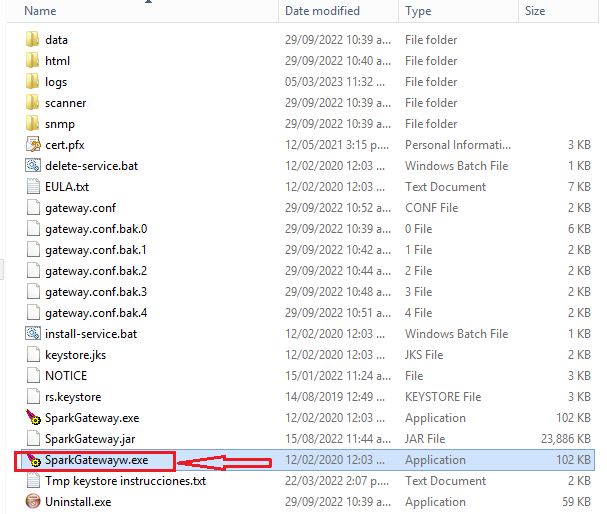Click the gateway.conf.bak.4 file icon
Image resolution: width=607 pixels, height=514 pixels.
33,313
